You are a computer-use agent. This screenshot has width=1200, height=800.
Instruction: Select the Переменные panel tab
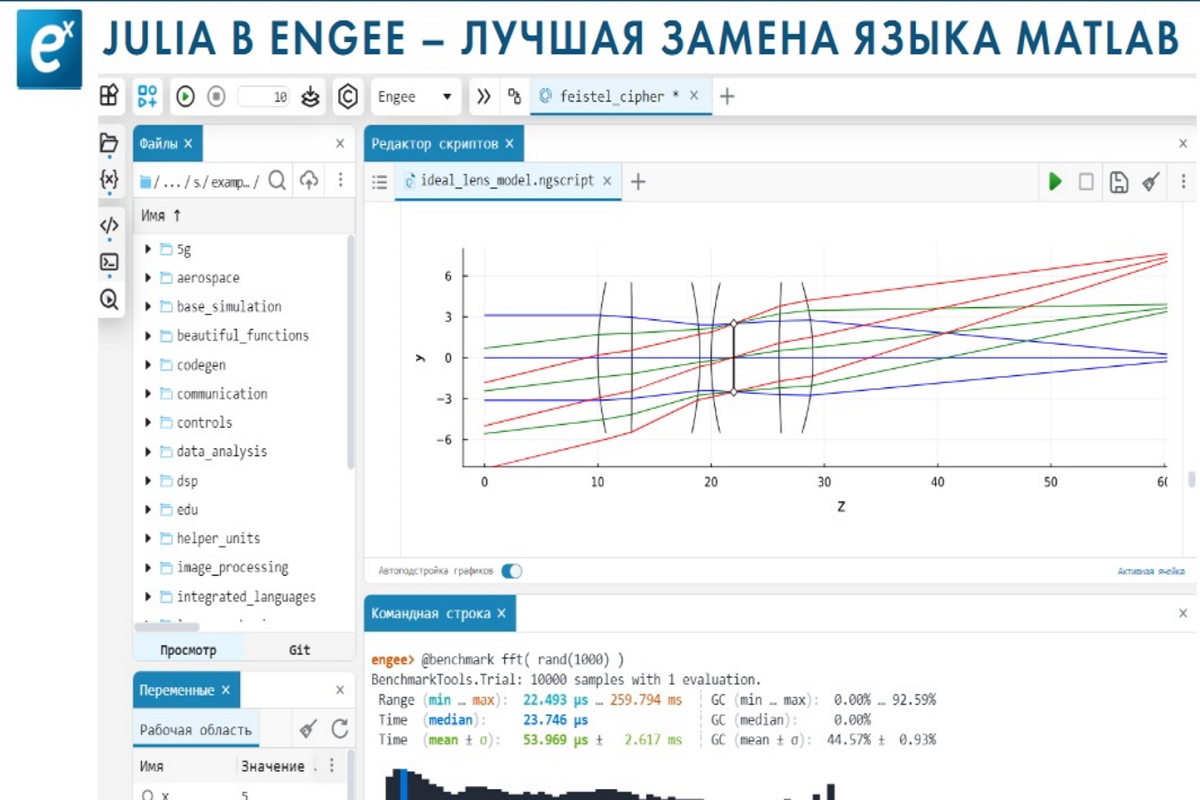pyautogui.click(x=186, y=690)
